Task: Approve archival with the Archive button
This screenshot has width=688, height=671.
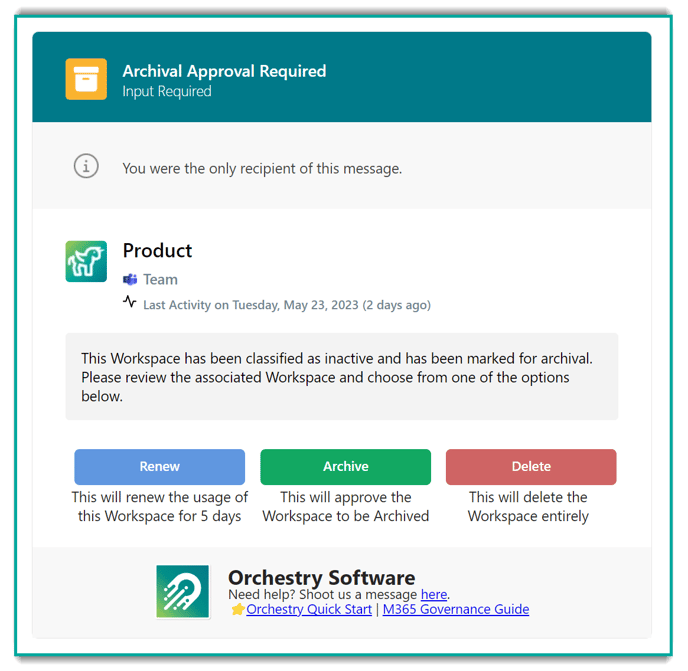Action: [345, 466]
